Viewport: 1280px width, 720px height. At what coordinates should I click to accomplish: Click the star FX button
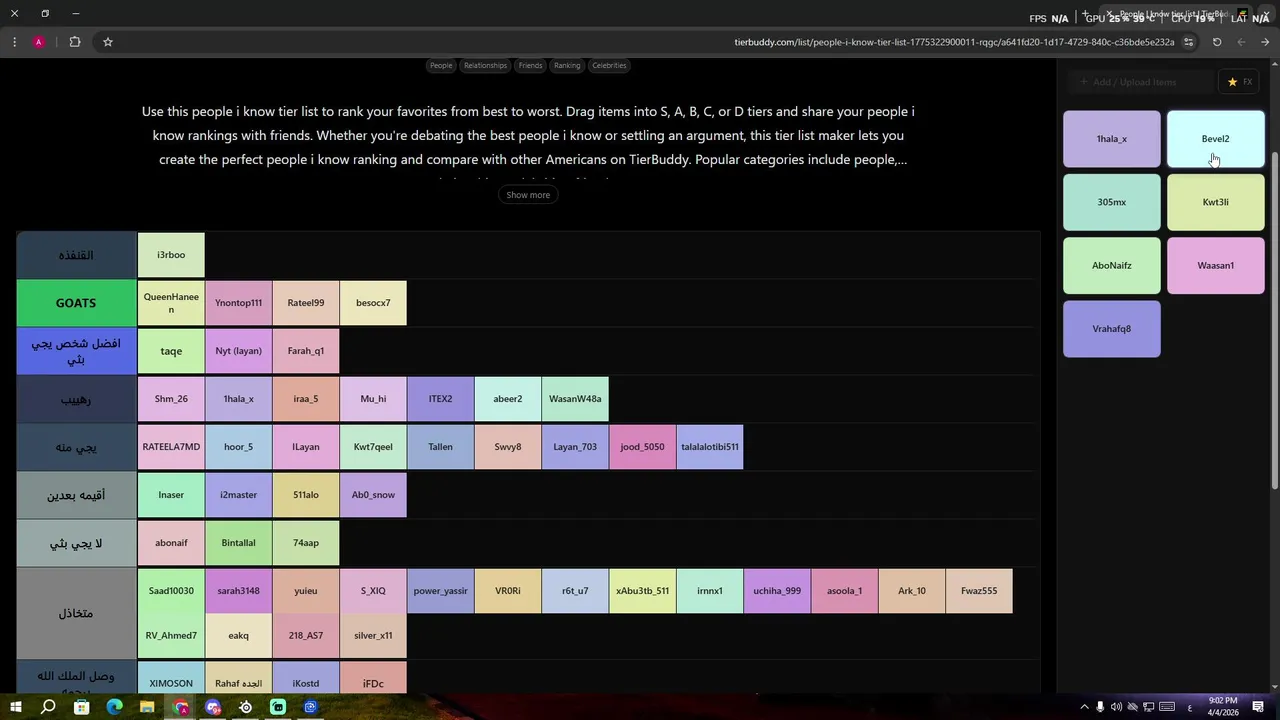pos(1240,82)
